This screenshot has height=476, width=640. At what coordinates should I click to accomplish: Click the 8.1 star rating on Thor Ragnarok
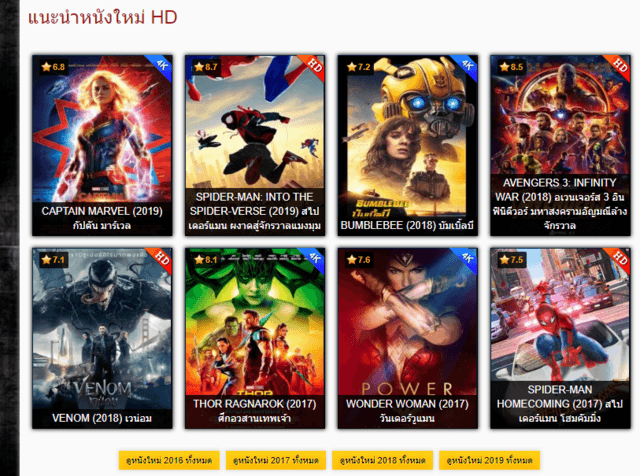(x=206, y=260)
